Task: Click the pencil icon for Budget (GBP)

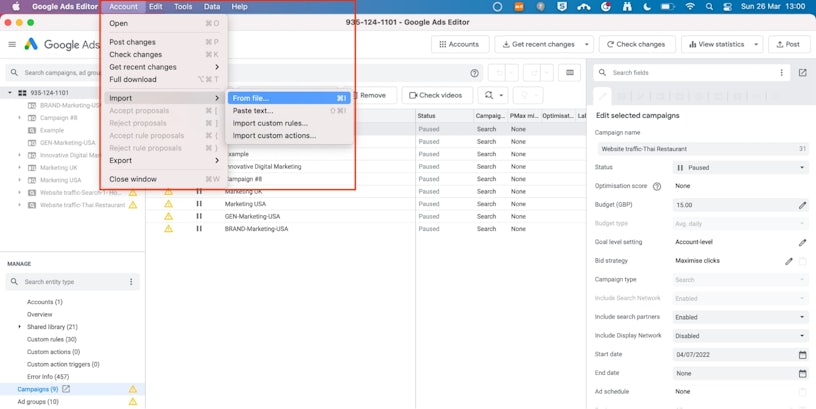Action: [x=802, y=205]
